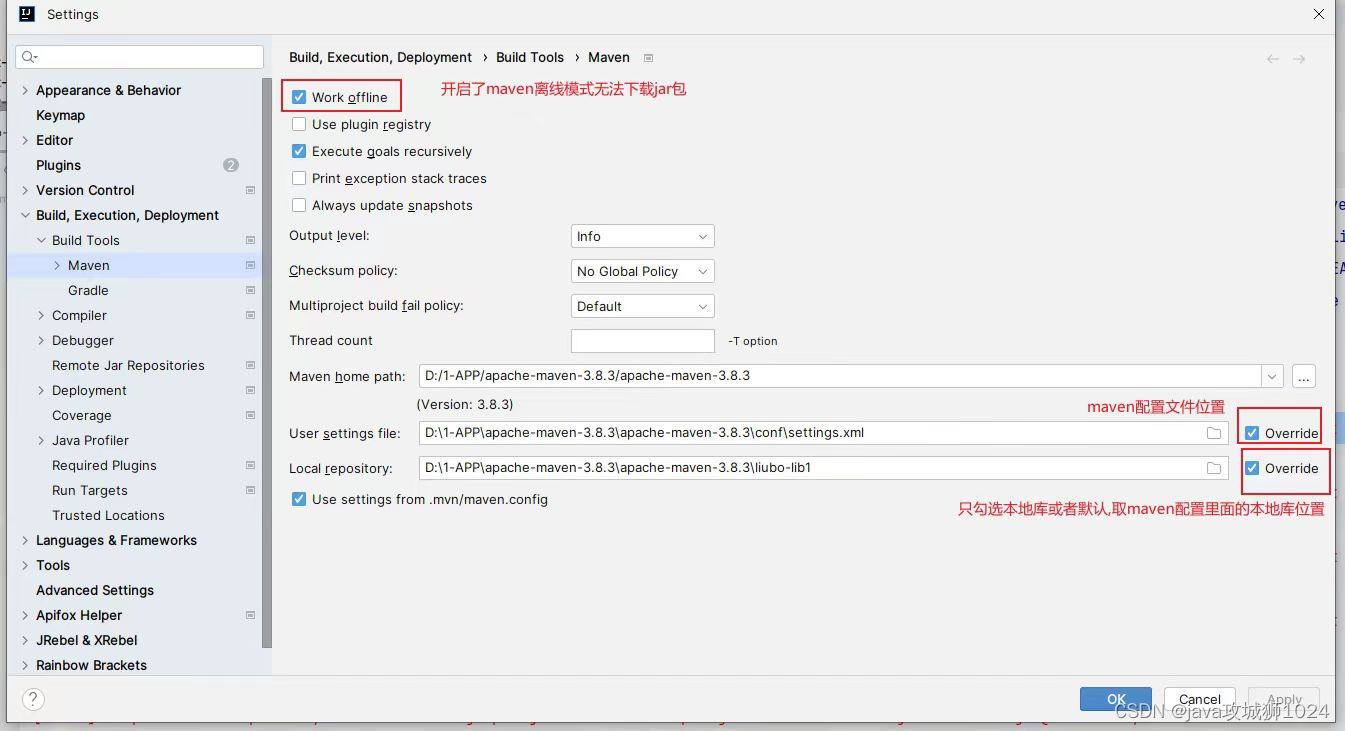Click project-level icon beside Gradle
1345x731 pixels.
click(250, 290)
